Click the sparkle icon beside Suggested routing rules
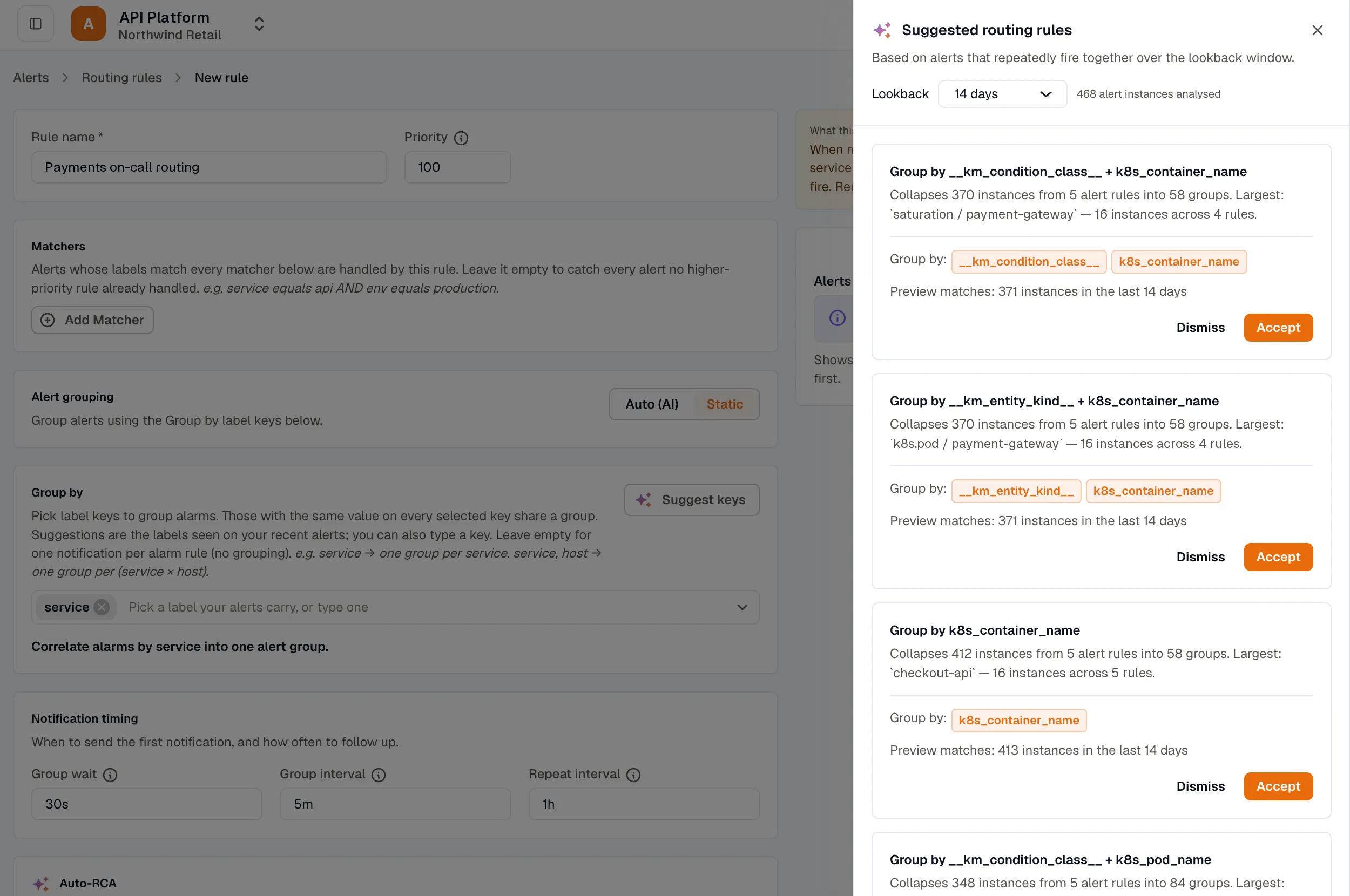 coord(882,30)
